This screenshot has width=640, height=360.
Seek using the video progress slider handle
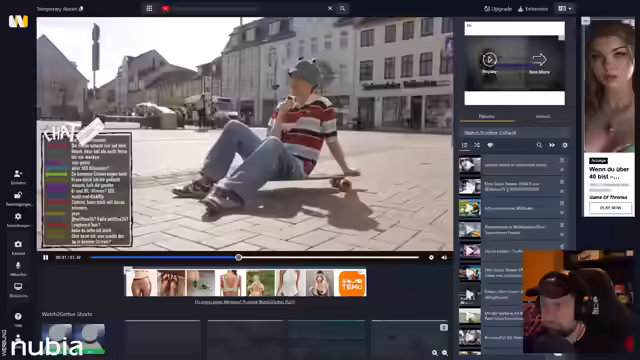[x=238, y=258]
